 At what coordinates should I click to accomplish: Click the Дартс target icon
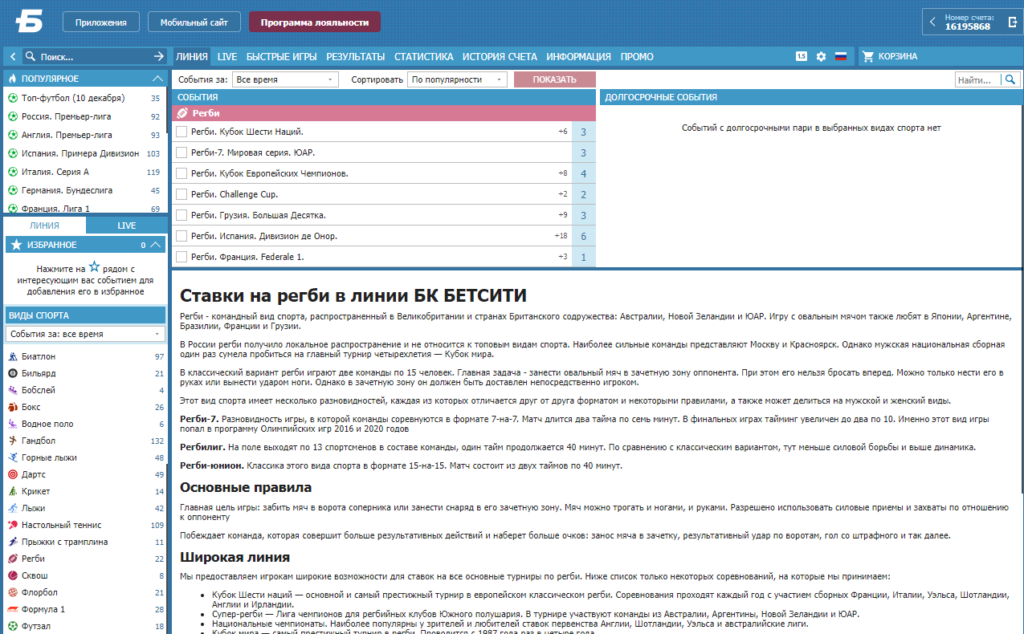pos(12,475)
